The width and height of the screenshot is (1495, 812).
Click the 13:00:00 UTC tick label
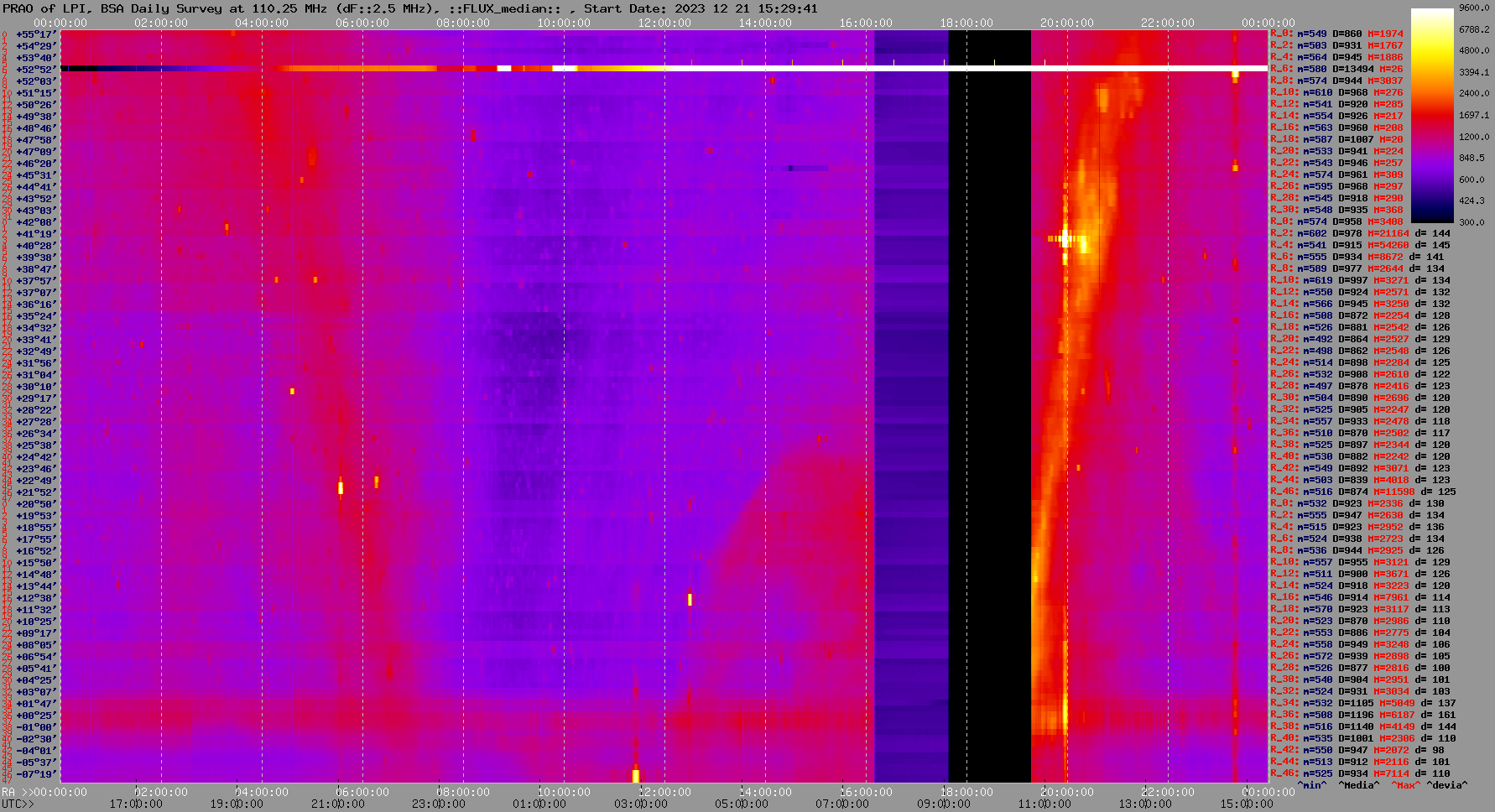tap(1145, 804)
